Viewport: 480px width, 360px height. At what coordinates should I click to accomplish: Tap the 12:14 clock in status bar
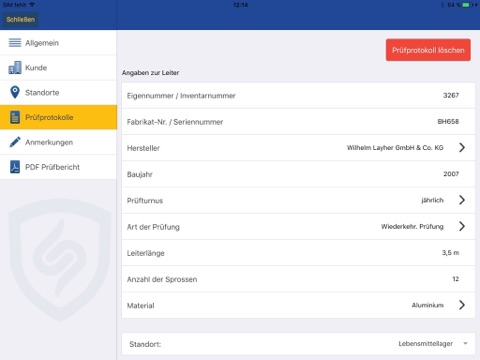click(x=240, y=5)
